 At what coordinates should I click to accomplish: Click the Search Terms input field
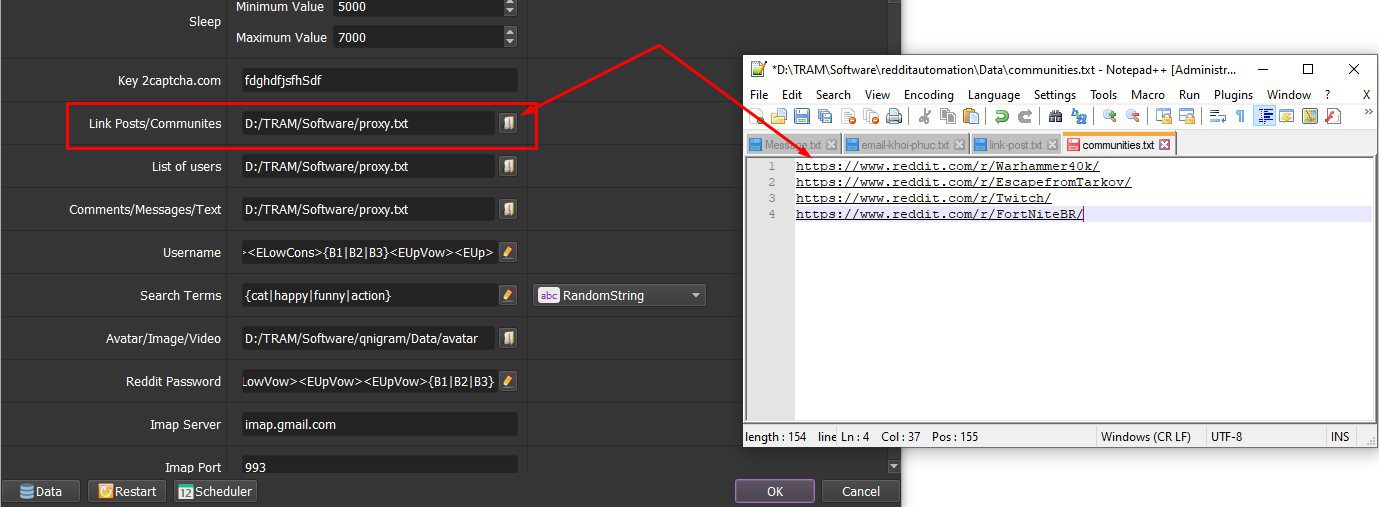369,295
